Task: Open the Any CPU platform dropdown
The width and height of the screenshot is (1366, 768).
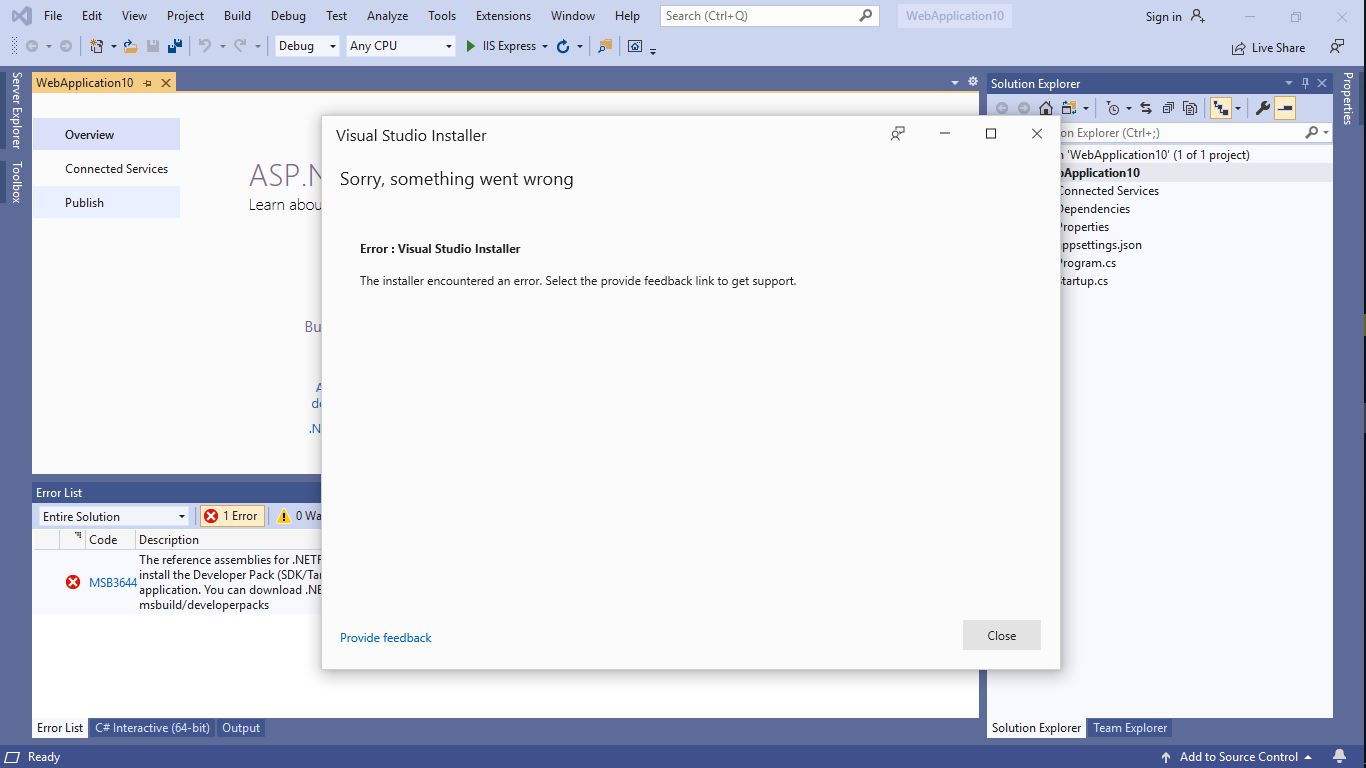Action: (x=401, y=46)
